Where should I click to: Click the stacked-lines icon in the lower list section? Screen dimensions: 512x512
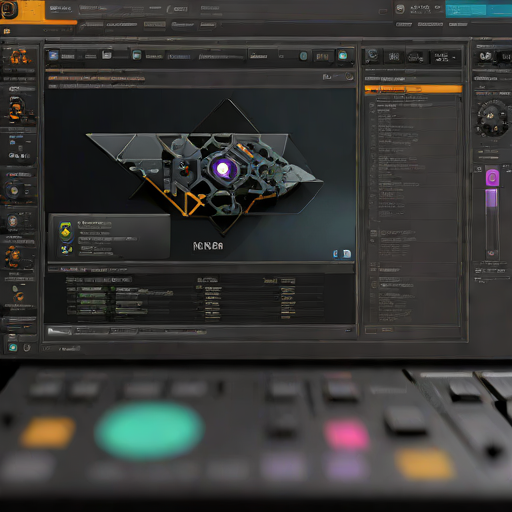[374, 233]
